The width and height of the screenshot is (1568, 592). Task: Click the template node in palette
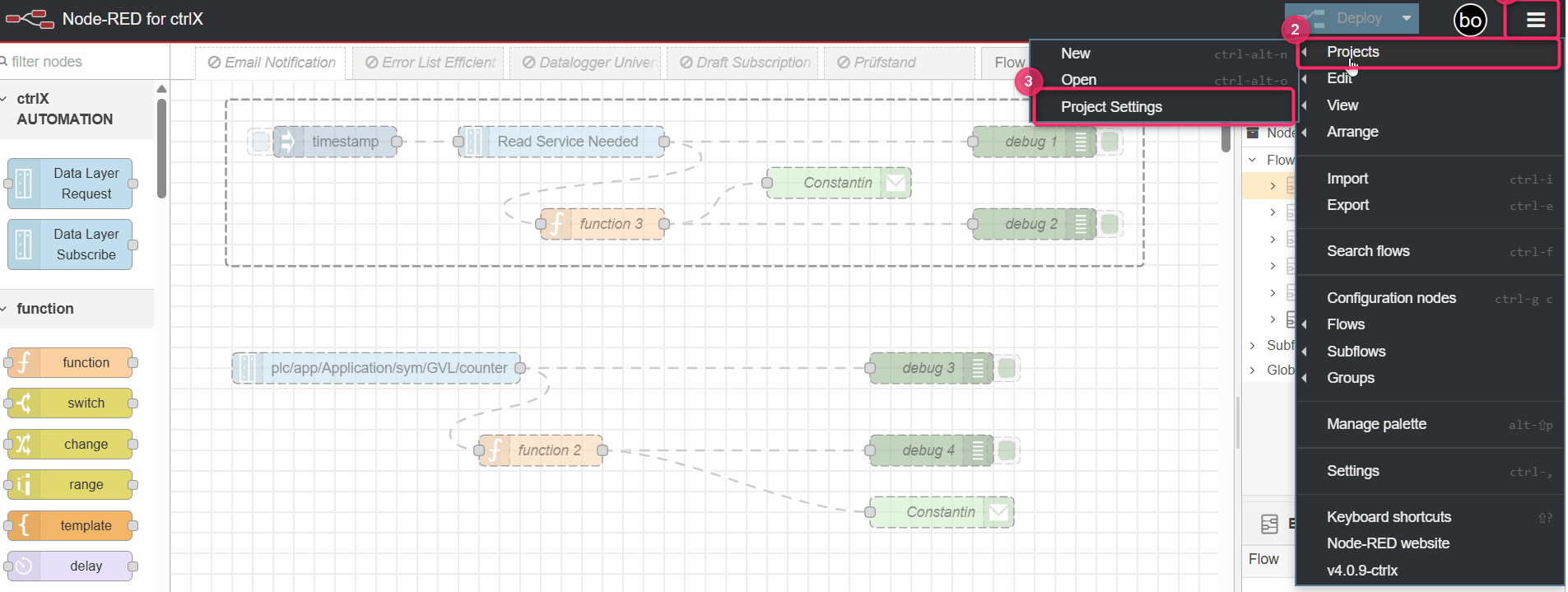70,525
